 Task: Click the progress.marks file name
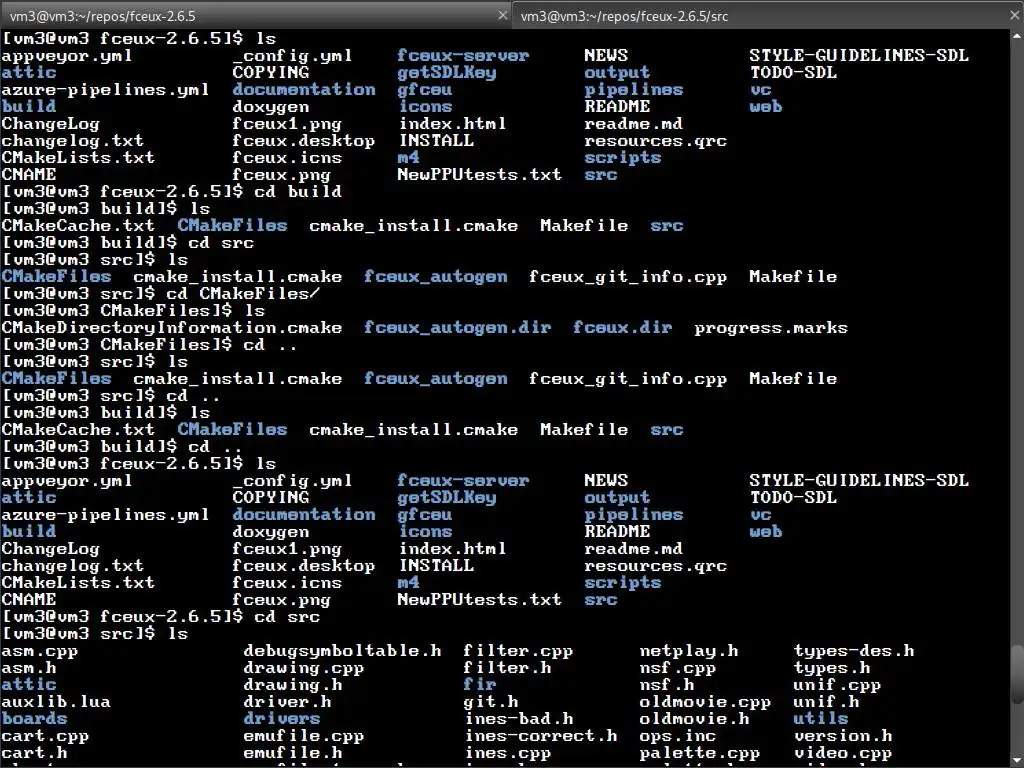coord(771,328)
